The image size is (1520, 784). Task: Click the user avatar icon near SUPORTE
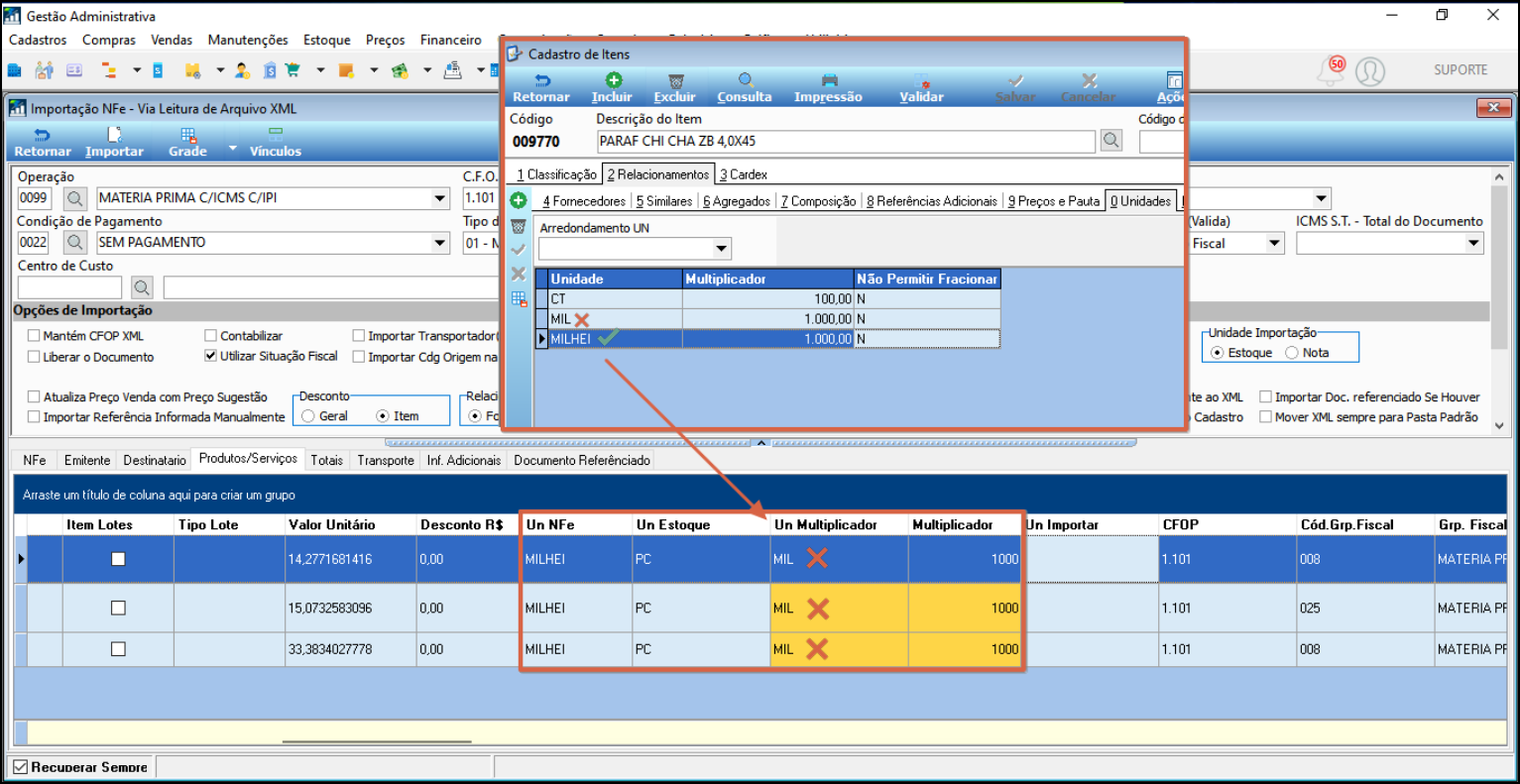coord(1370,71)
